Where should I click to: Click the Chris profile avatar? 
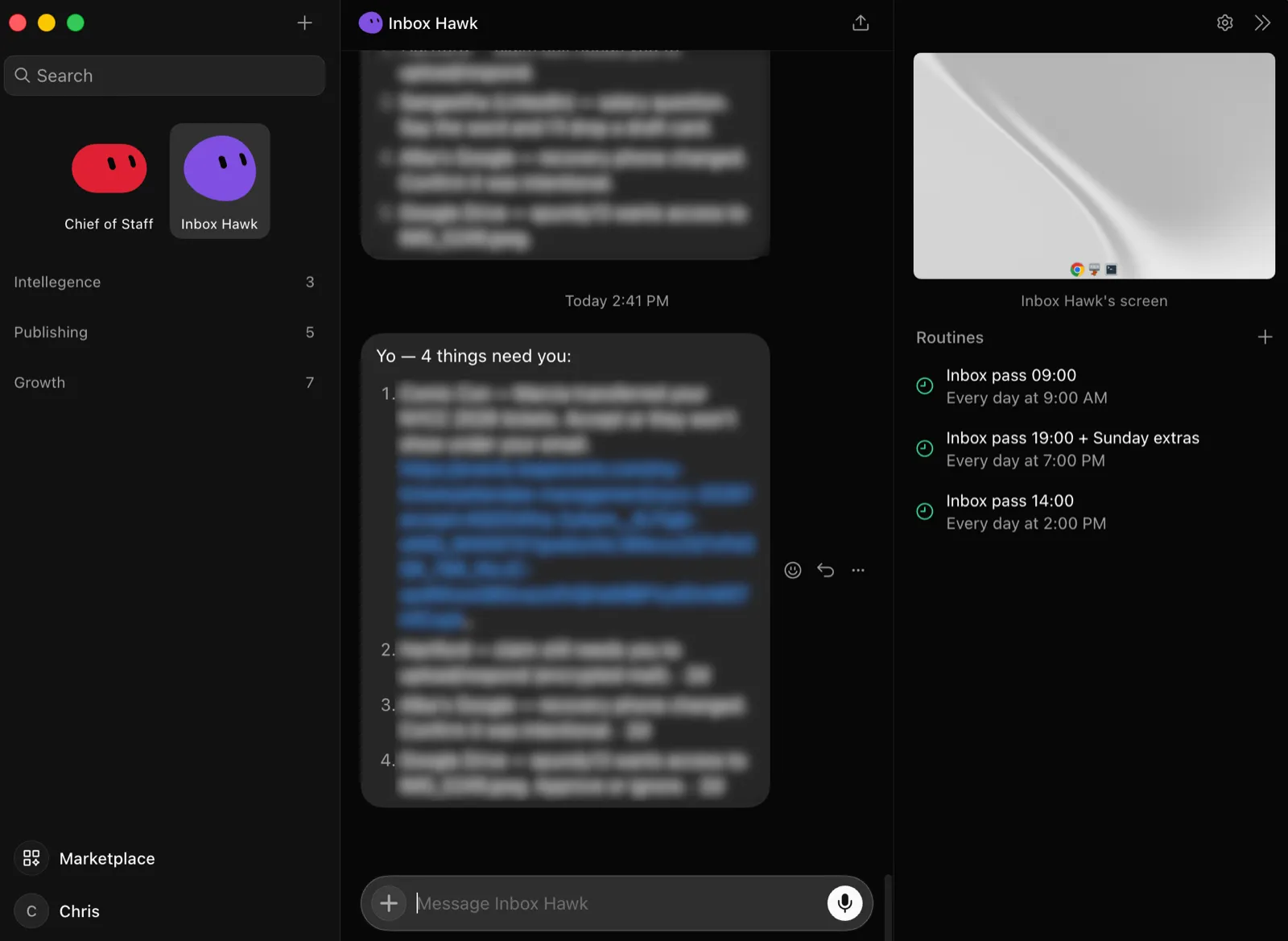pos(31,911)
